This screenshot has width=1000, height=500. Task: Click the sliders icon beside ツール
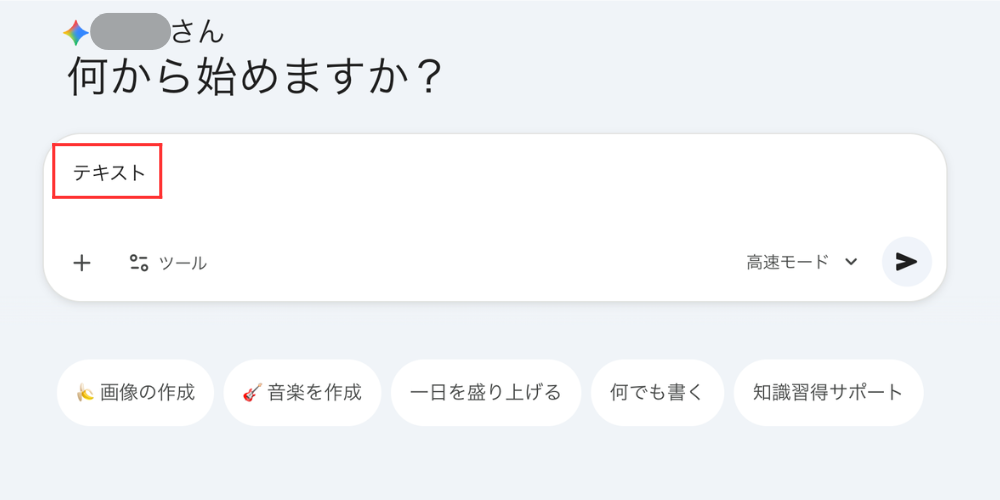139,263
